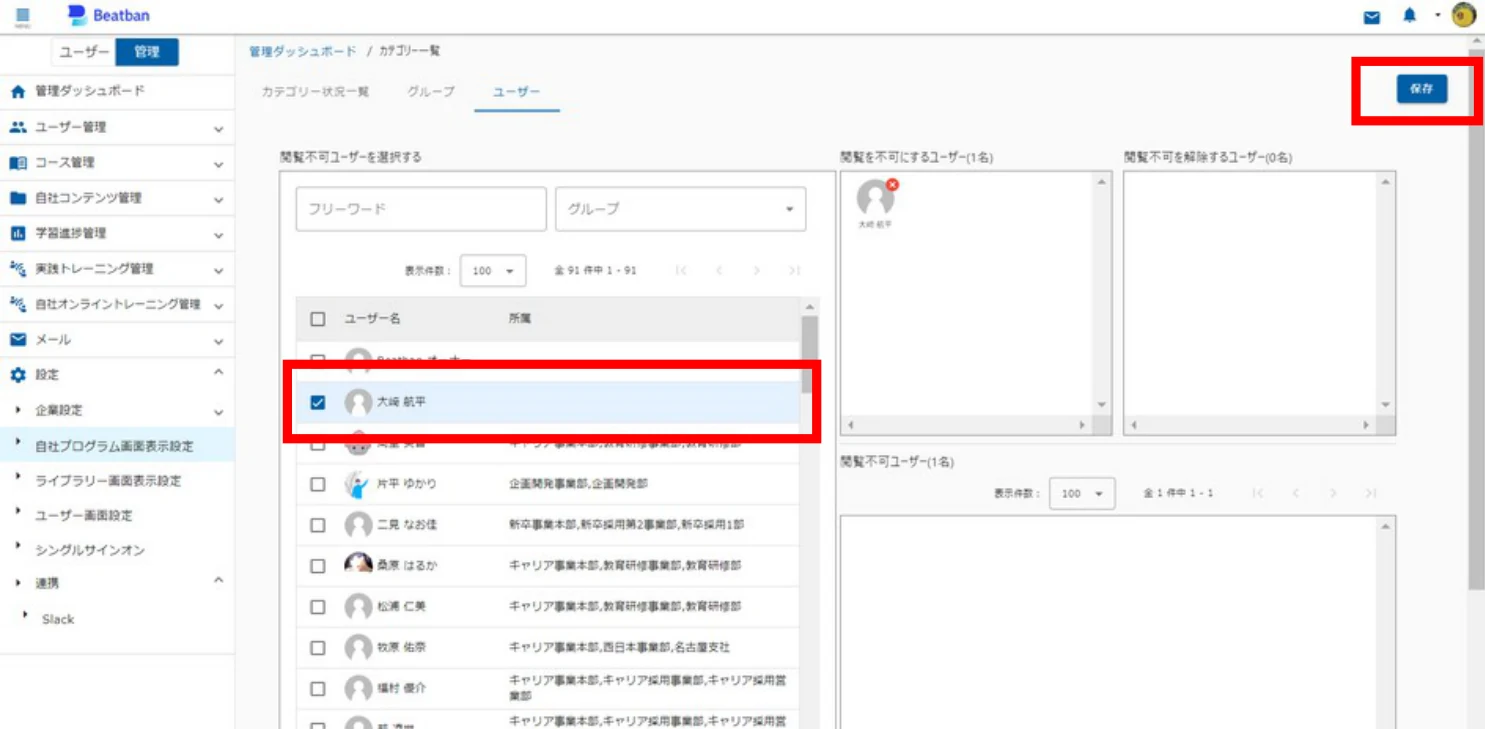Image resolution: width=1485 pixels, height=729 pixels.
Task: Click 片平 ゆかり's avatar in the list
Action: (357, 484)
